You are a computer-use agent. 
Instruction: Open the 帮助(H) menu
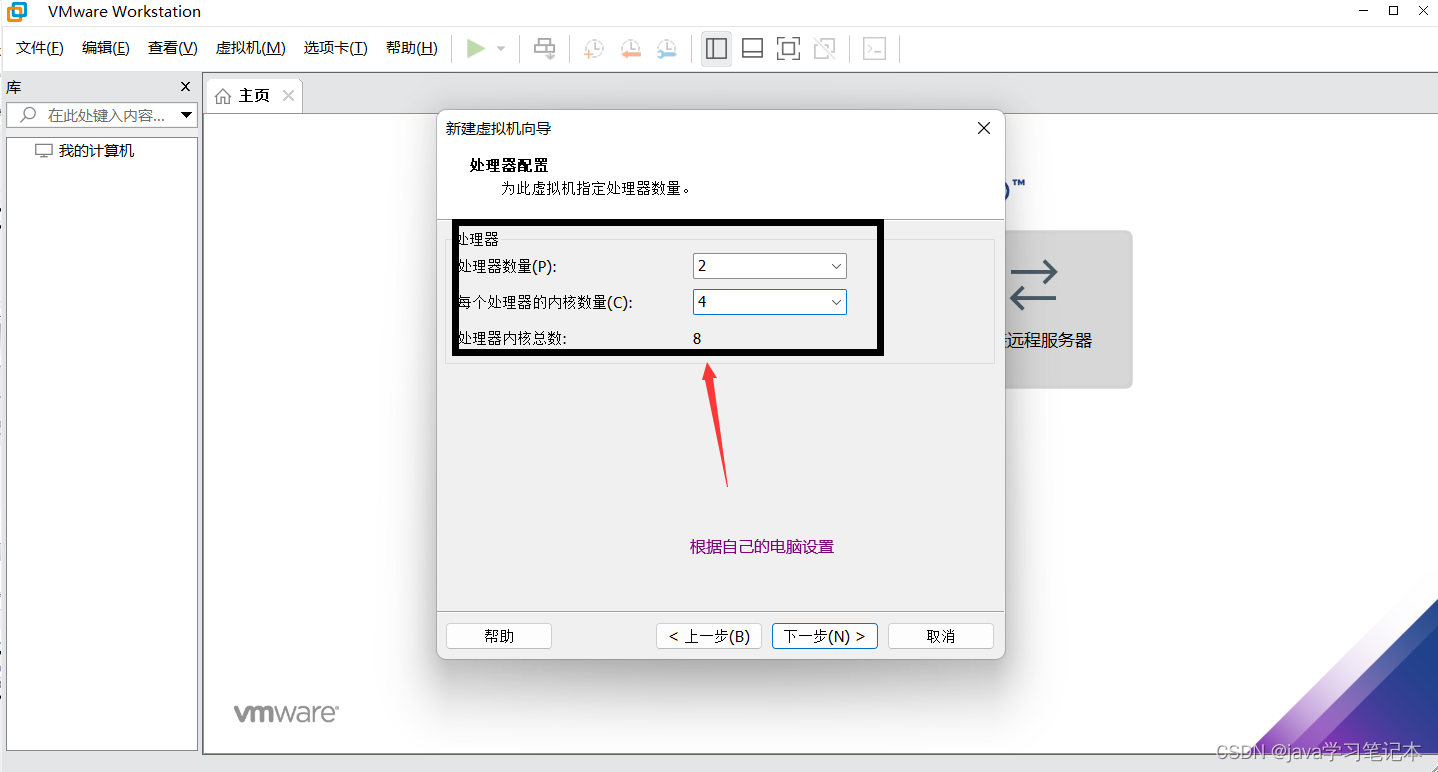click(x=412, y=48)
